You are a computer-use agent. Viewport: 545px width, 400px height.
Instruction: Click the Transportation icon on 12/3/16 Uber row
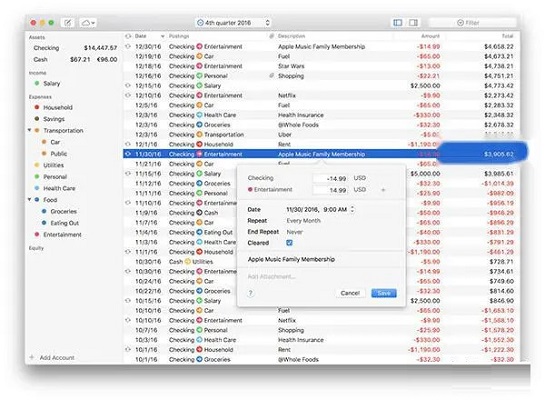[x=200, y=134]
